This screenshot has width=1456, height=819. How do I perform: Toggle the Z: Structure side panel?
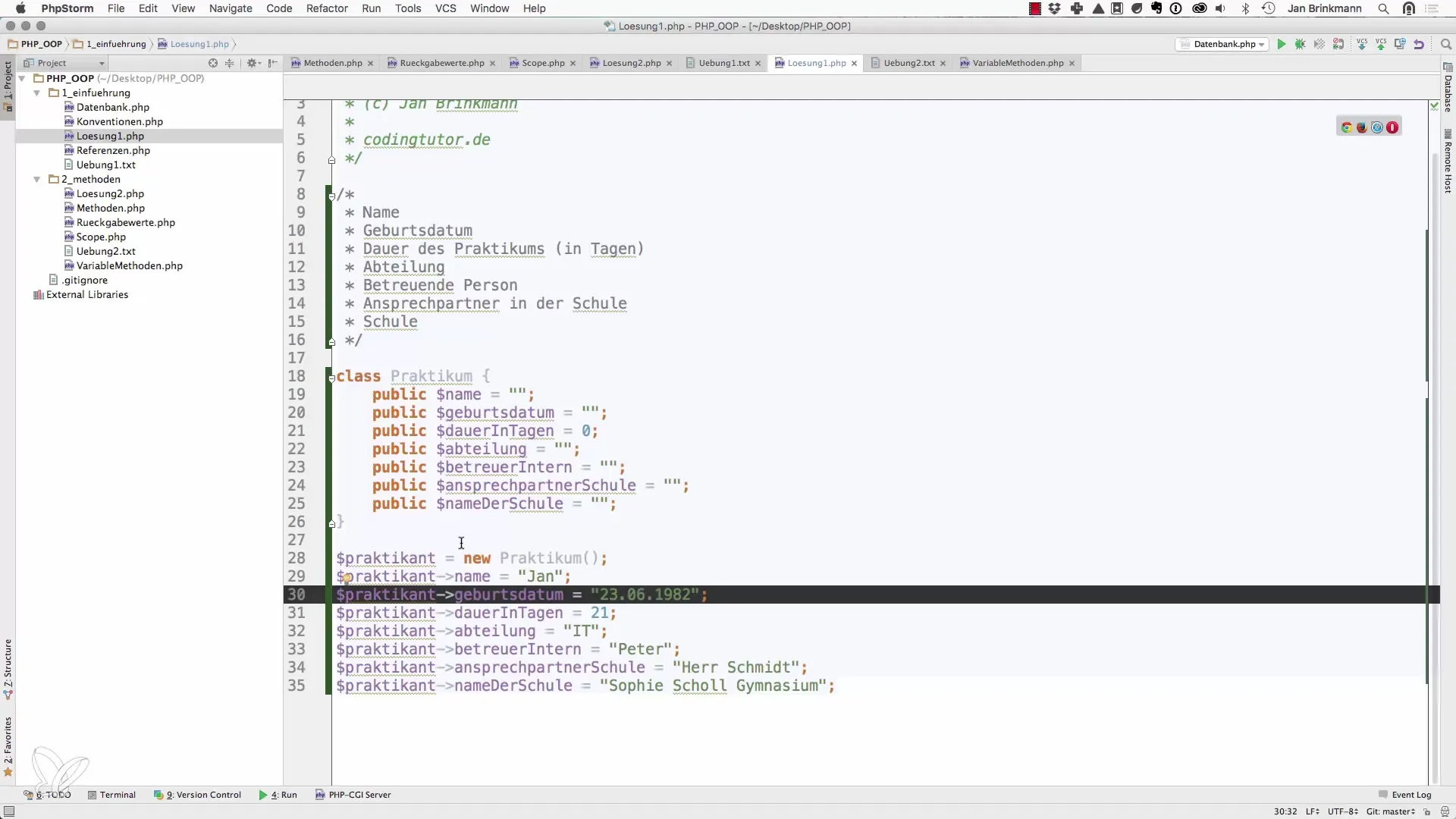point(8,668)
